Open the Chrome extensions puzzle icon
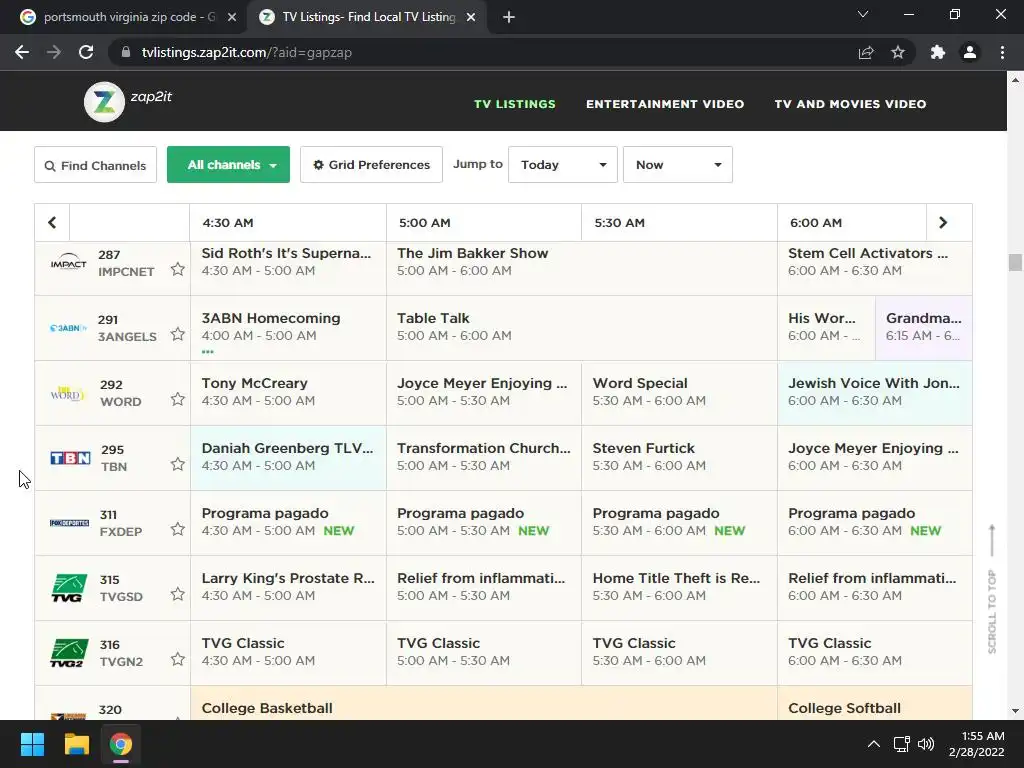Image resolution: width=1024 pixels, height=768 pixels. pyautogui.click(x=938, y=52)
